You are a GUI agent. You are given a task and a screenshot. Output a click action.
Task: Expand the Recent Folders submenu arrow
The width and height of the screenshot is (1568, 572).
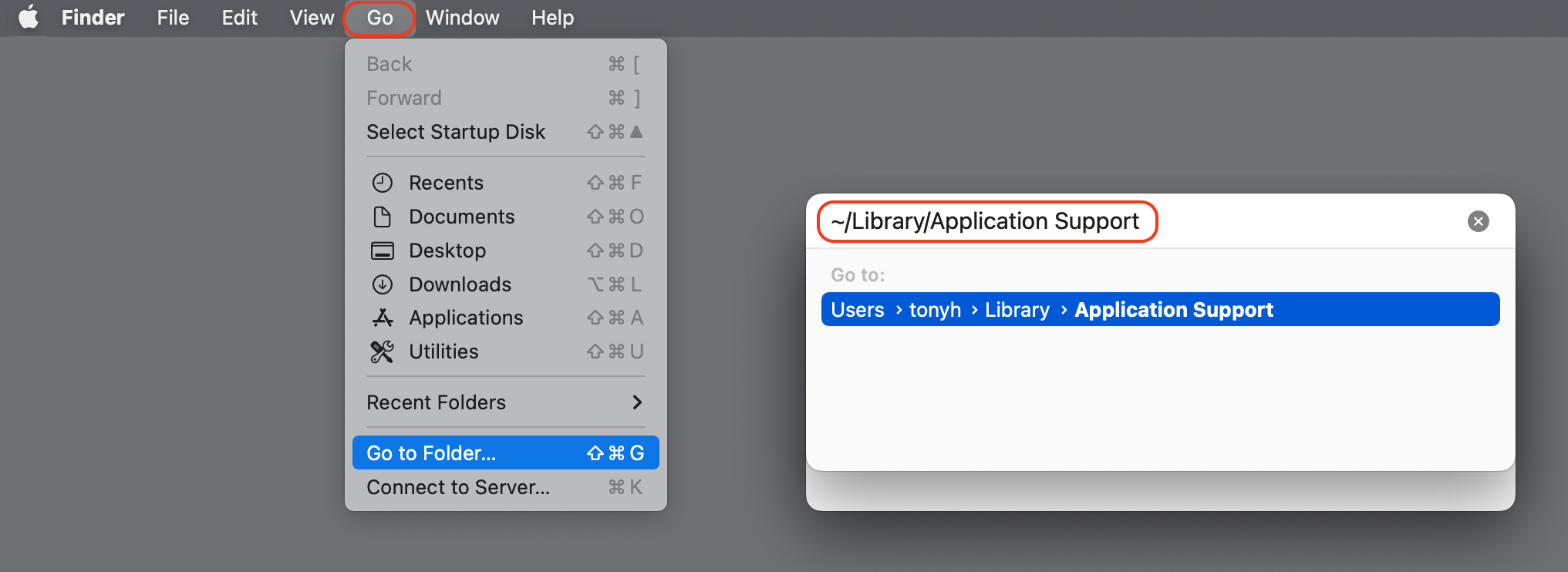[x=637, y=402]
